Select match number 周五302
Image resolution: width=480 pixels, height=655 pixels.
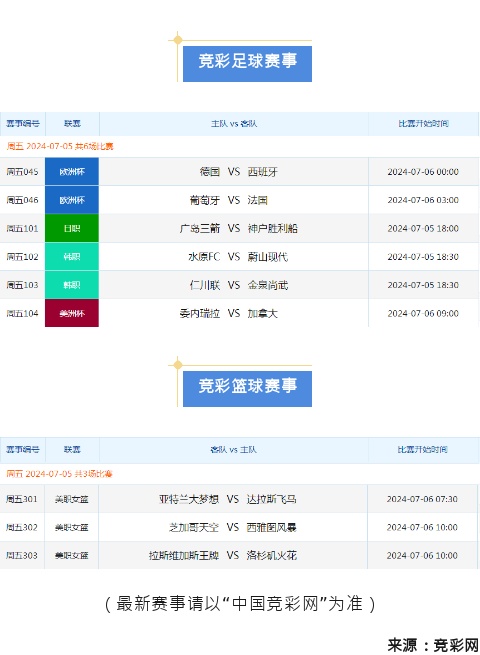point(22,527)
